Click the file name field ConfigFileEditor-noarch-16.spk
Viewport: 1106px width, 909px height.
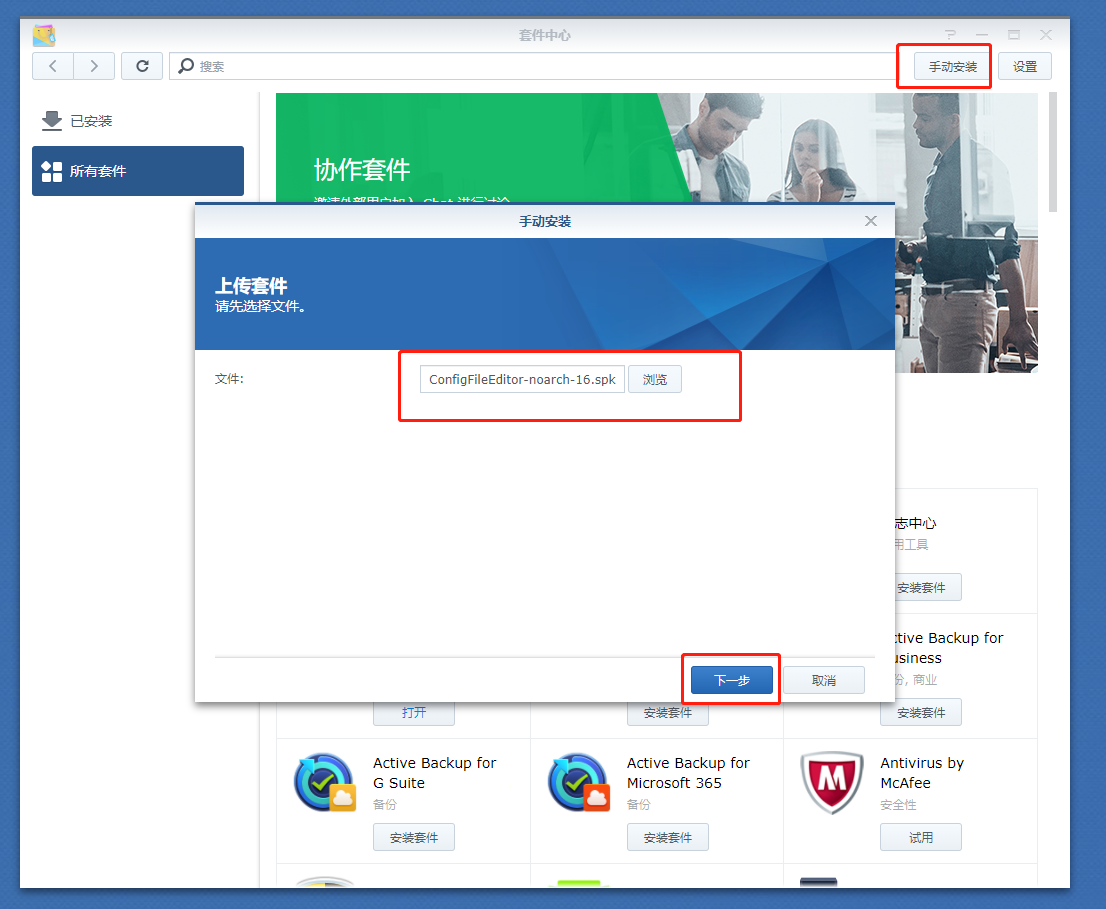[x=522, y=379]
